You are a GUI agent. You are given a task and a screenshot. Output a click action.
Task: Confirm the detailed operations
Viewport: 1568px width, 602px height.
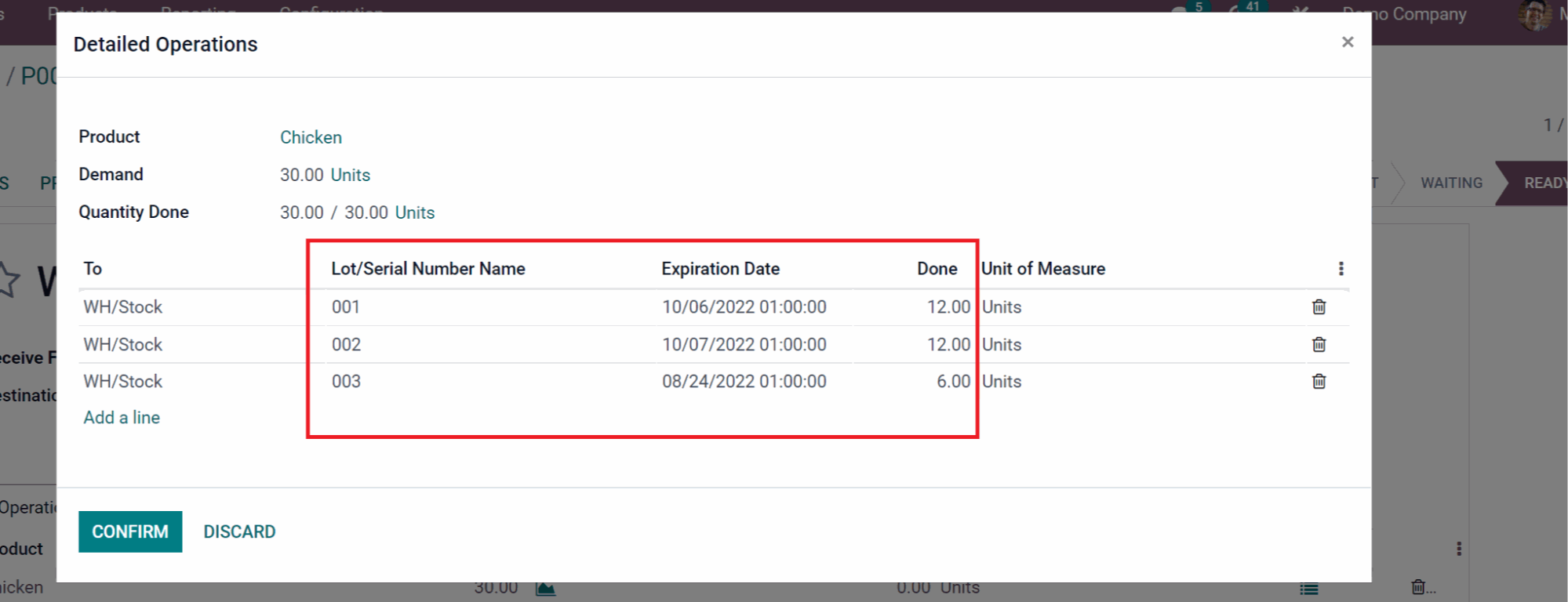click(x=130, y=531)
